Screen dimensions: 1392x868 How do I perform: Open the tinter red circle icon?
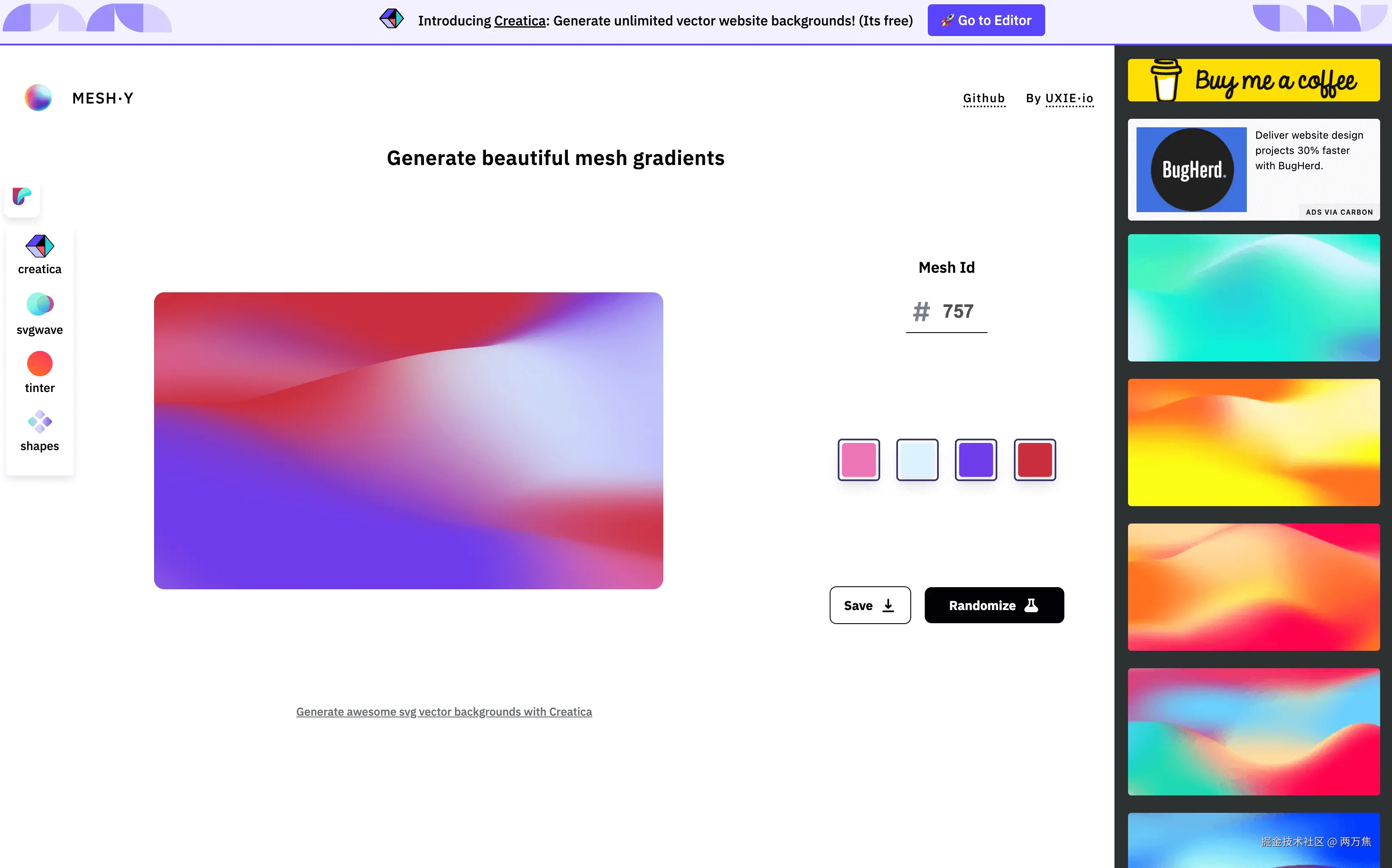click(39, 364)
